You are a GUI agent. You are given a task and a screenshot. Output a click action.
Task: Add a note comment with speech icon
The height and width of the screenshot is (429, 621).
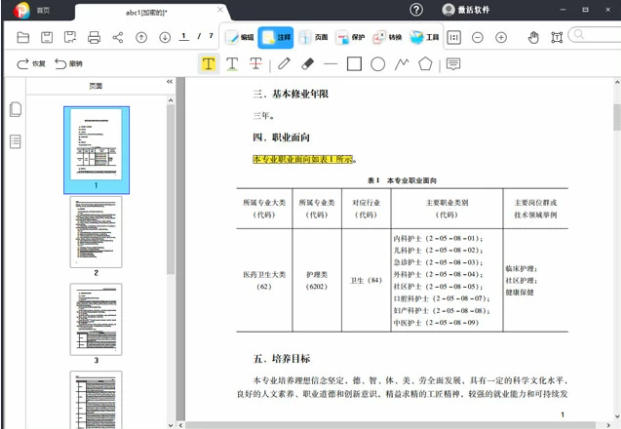pyautogui.click(x=453, y=63)
